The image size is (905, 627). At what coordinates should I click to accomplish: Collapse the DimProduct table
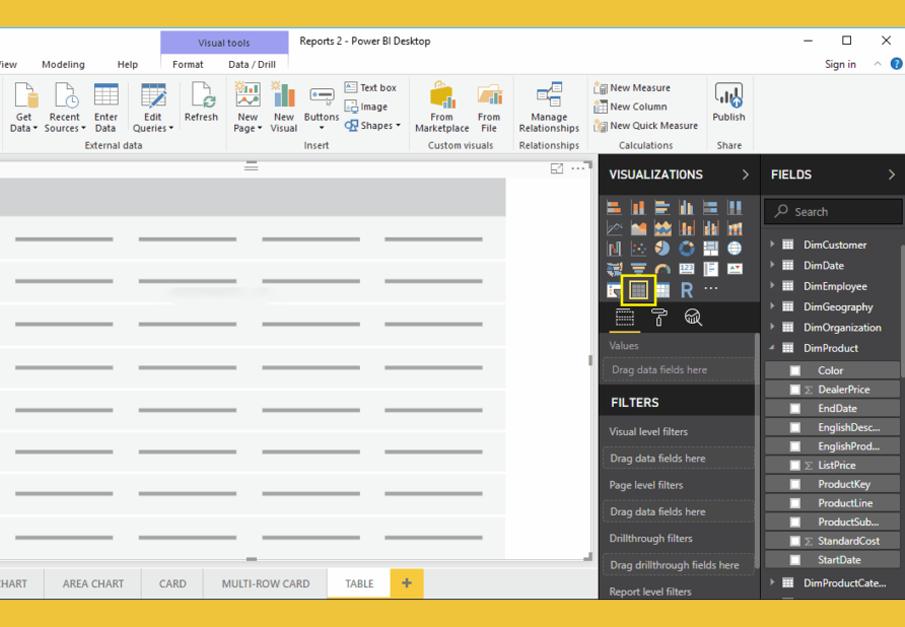tap(772, 348)
